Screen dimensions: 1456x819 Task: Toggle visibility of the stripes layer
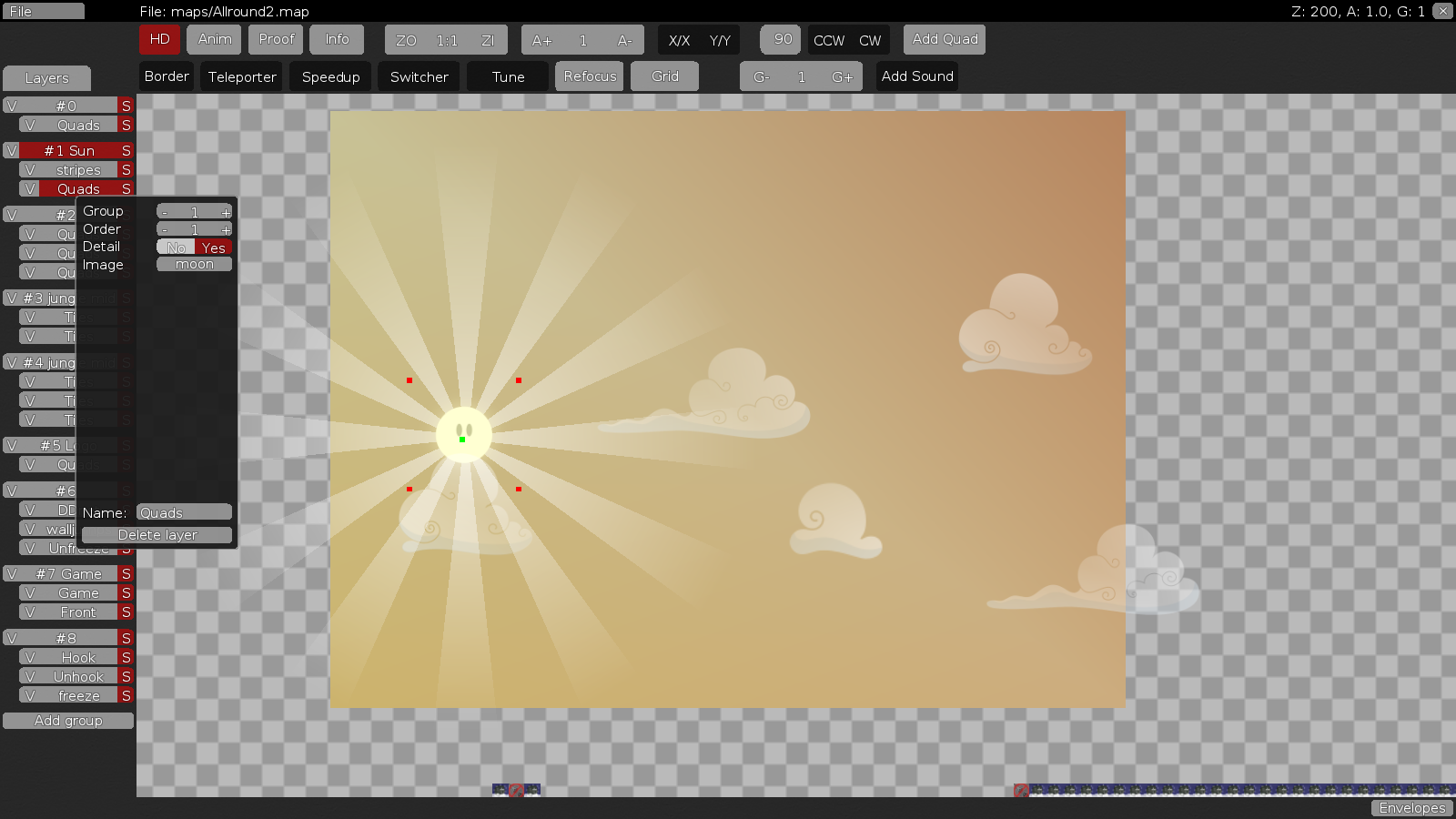(30, 170)
